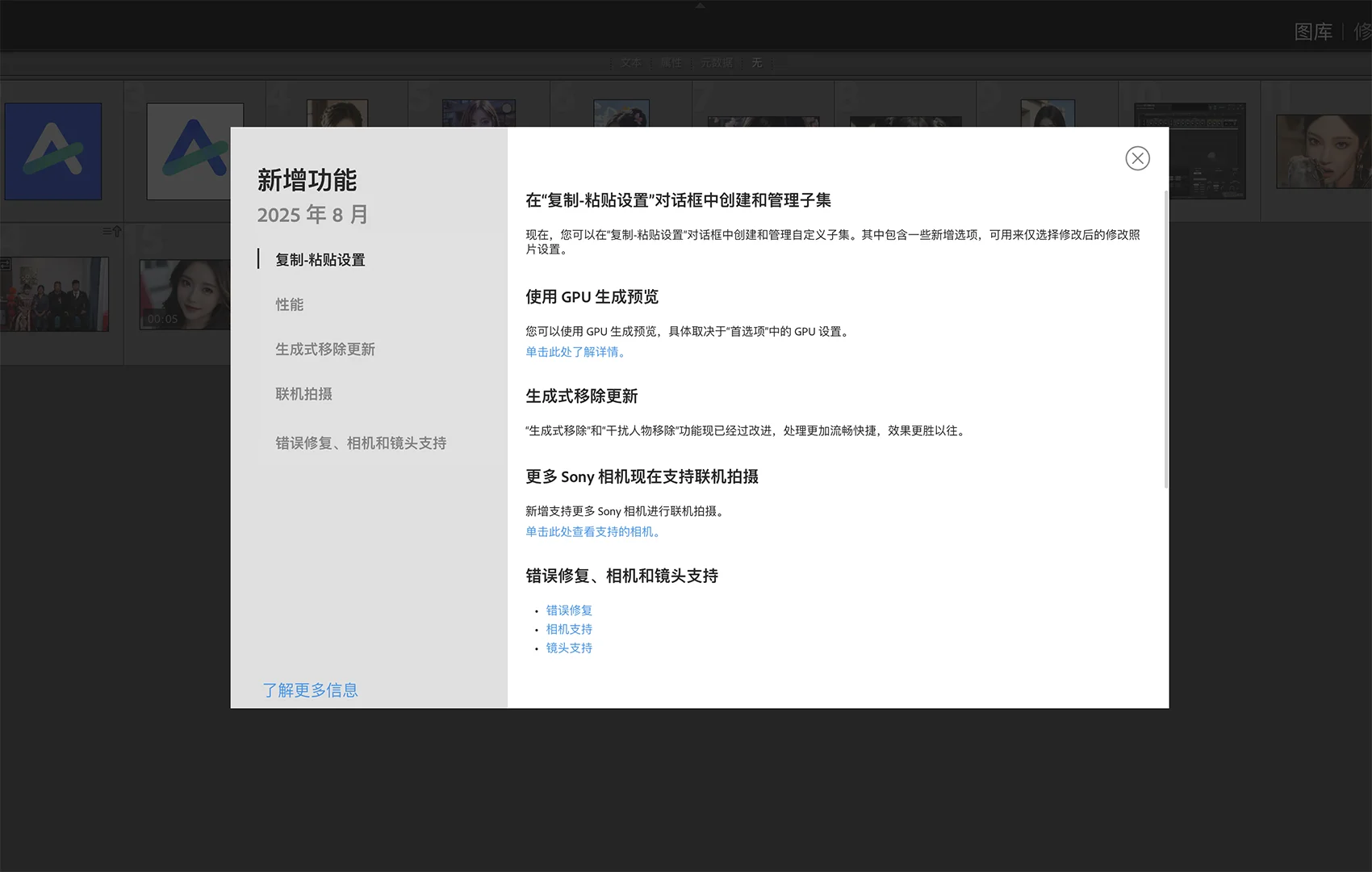Open 单击此处查看支持的相机 link
The image size is (1372, 872).
595,532
